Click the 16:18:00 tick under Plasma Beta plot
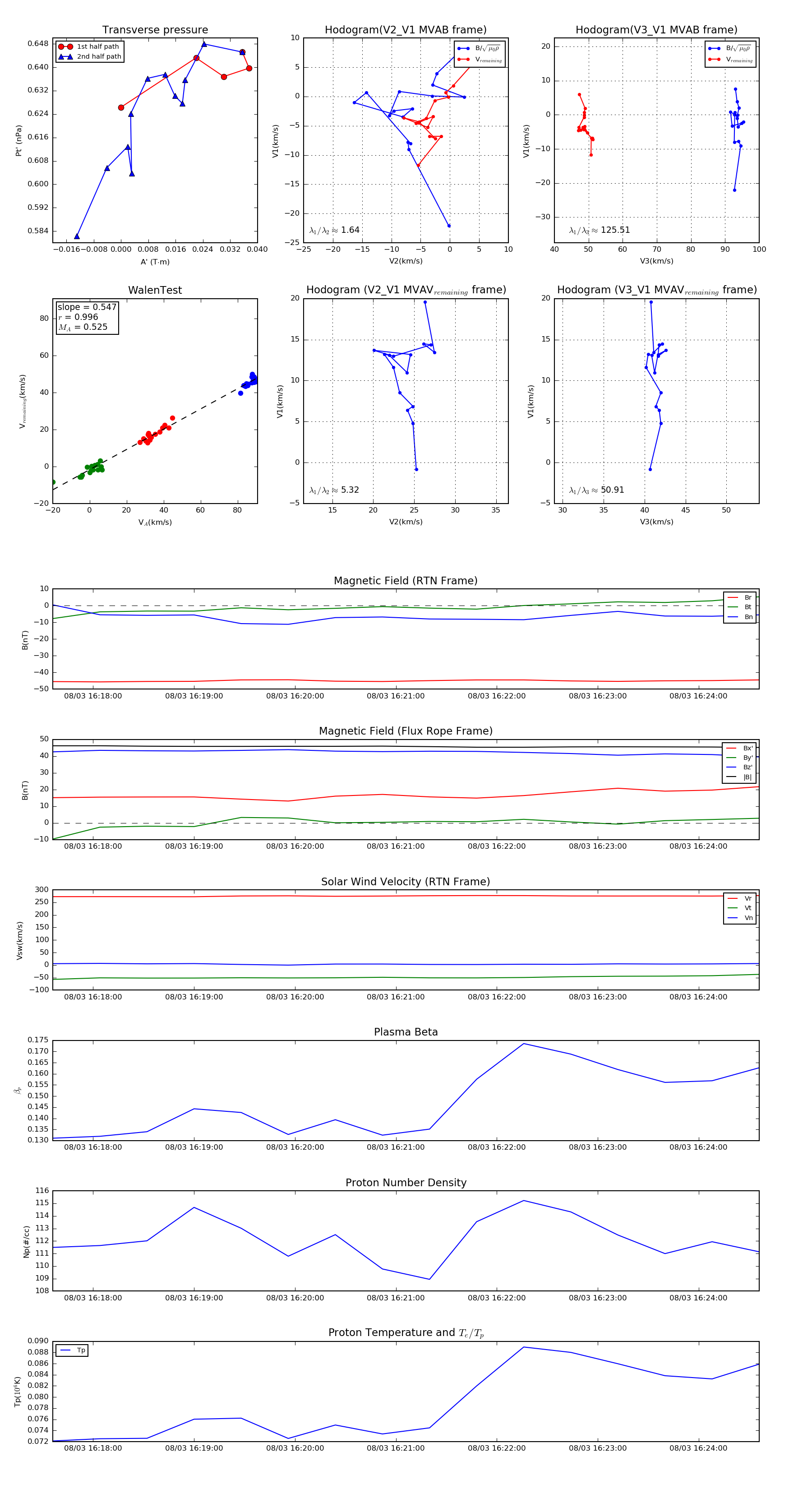The height and width of the screenshot is (1489, 812). pos(93,1147)
